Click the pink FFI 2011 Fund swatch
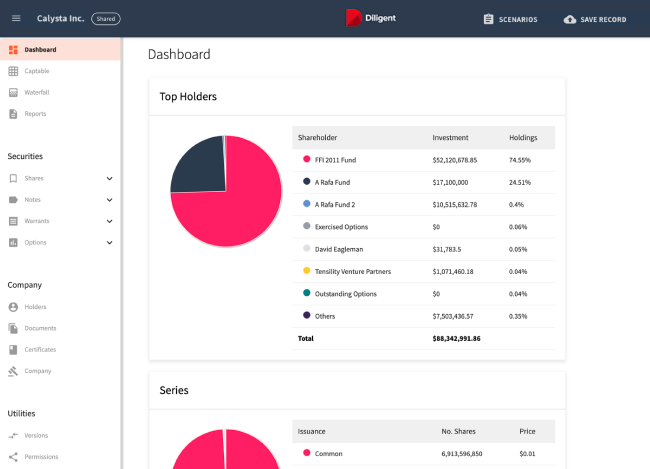This screenshot has width=650, height=469. click(307, 159)
